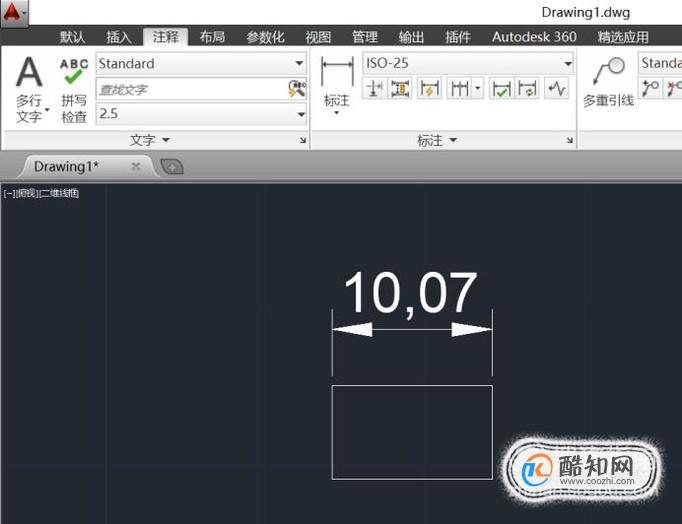Open a new drawing tab
The width and height of the screenshot is (682, 524).
coord(172,167)
